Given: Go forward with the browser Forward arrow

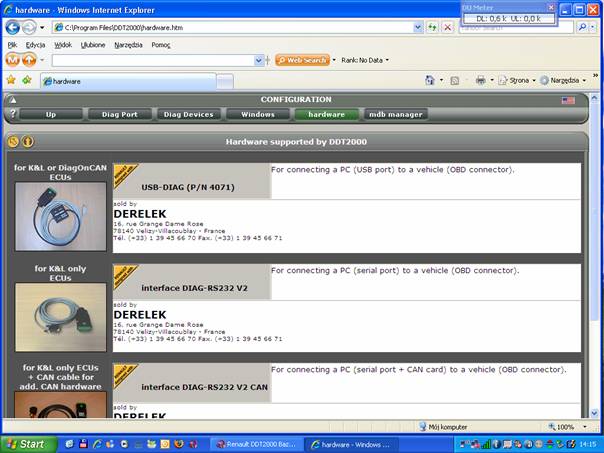Looking at the screenshot, I should click(x=29, y=28).
